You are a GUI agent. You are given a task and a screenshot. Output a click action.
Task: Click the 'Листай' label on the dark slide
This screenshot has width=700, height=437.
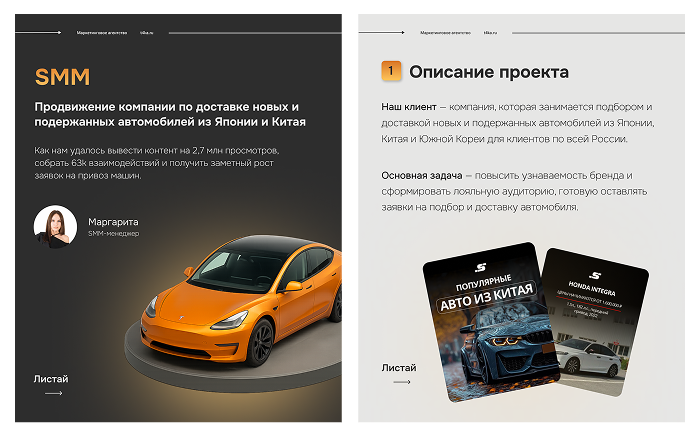[51, 379]
